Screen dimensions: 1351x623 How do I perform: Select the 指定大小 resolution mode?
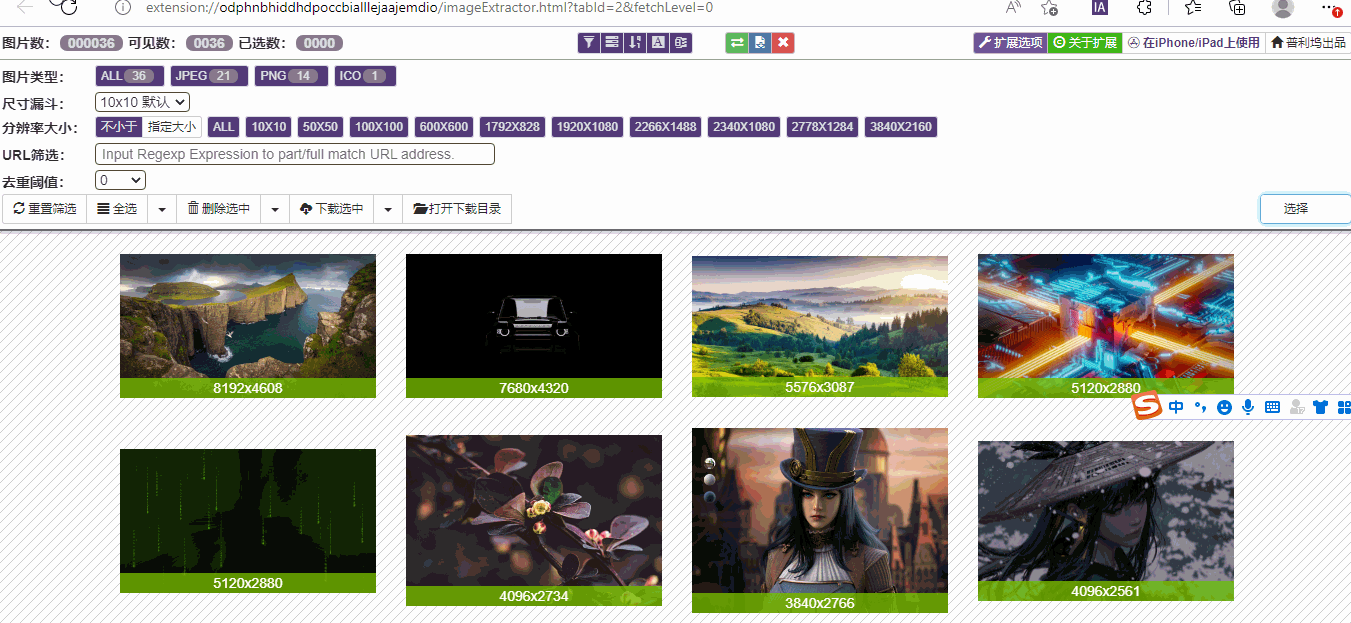(172, 127)
